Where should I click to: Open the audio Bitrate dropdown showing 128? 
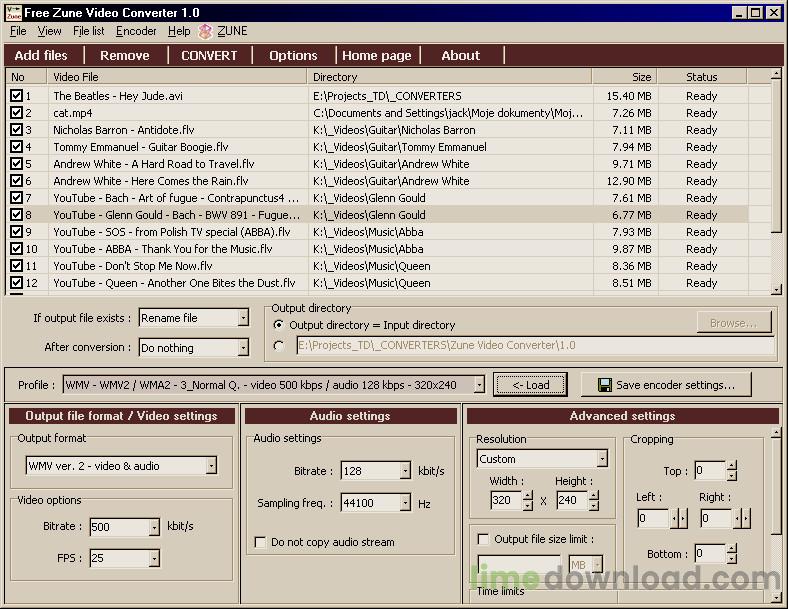click(405, 471)
